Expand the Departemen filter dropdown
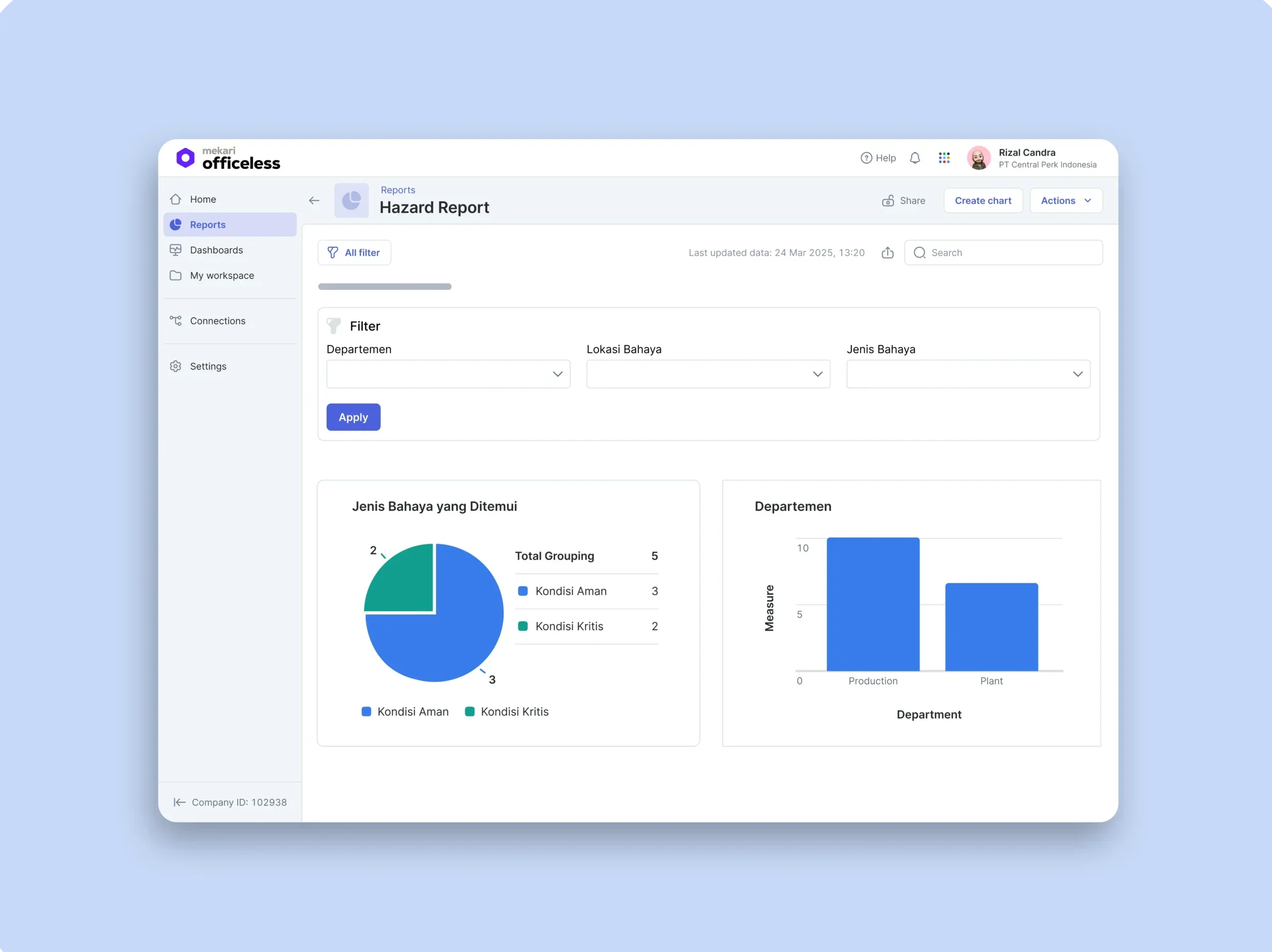The image size is (1272, 952). [x=448, y=374]
